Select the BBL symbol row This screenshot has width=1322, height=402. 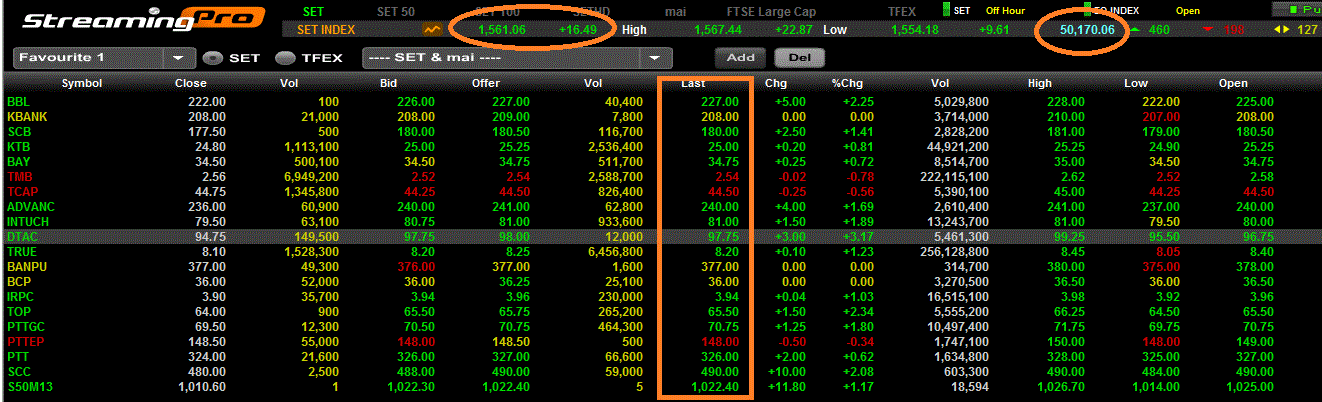[661, 102]
